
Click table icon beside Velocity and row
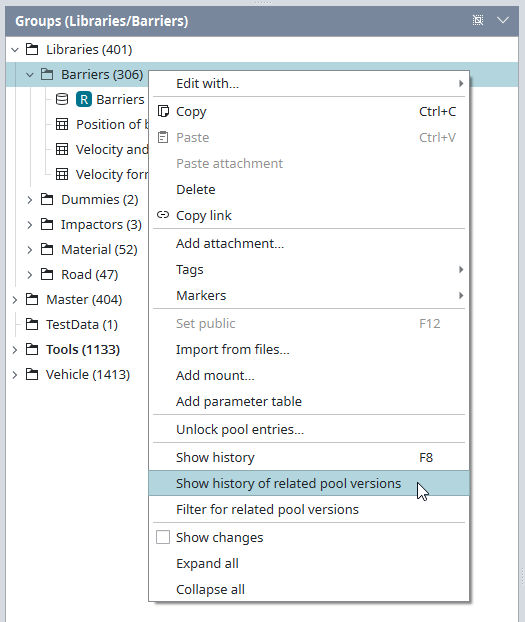tap(62, 149)
